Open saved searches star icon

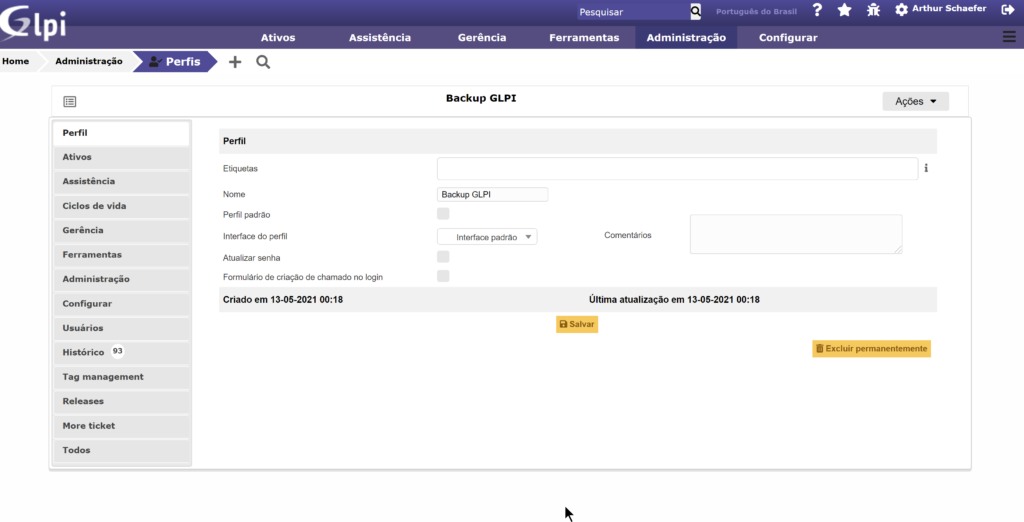[x=844, y=10]
